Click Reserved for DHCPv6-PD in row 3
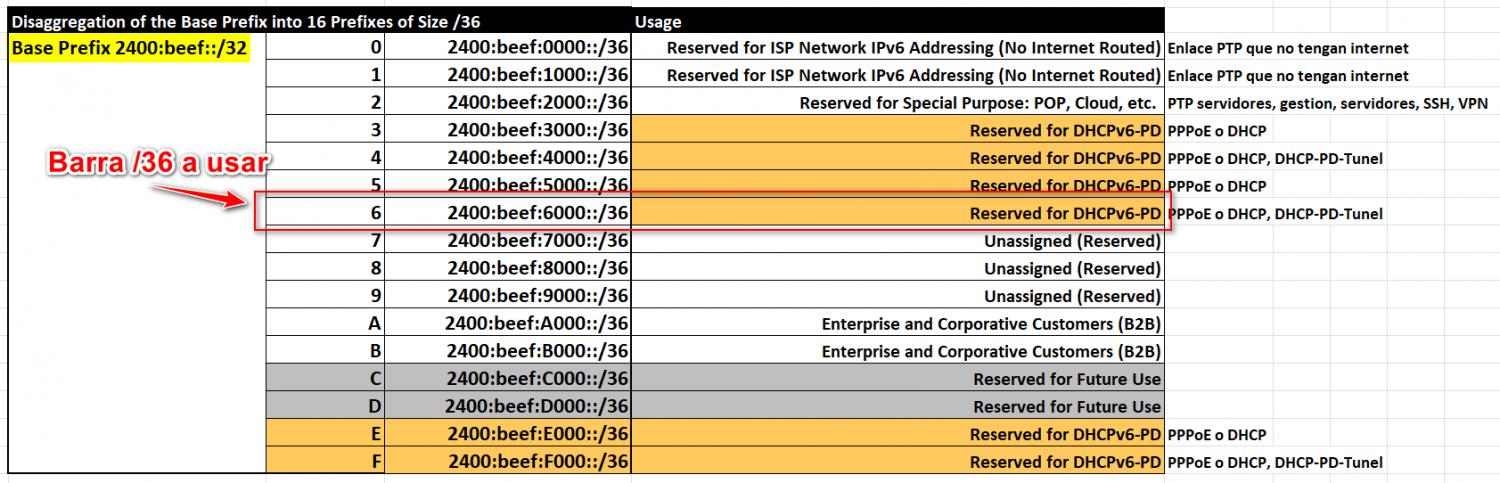The width and height of the screenshot is (1500, 483). (x=1064, y=131)
